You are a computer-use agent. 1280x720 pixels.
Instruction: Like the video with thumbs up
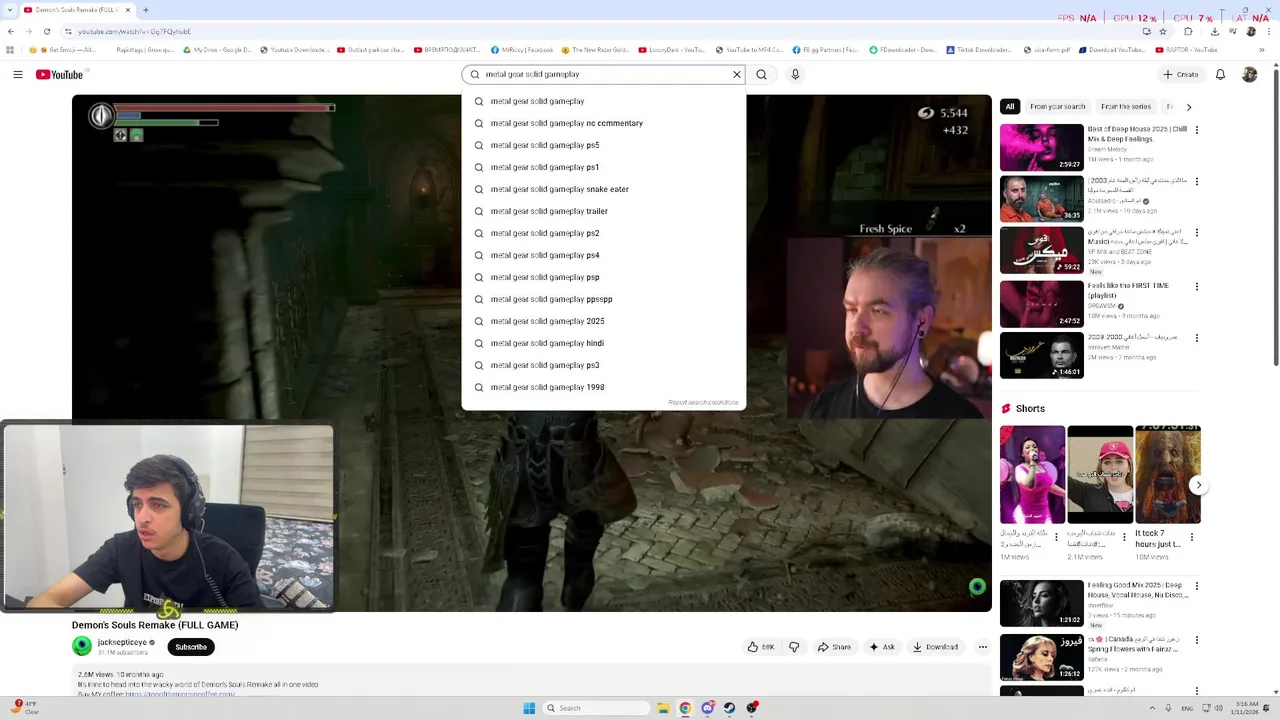pyautogui.click(x=761, y=647)
